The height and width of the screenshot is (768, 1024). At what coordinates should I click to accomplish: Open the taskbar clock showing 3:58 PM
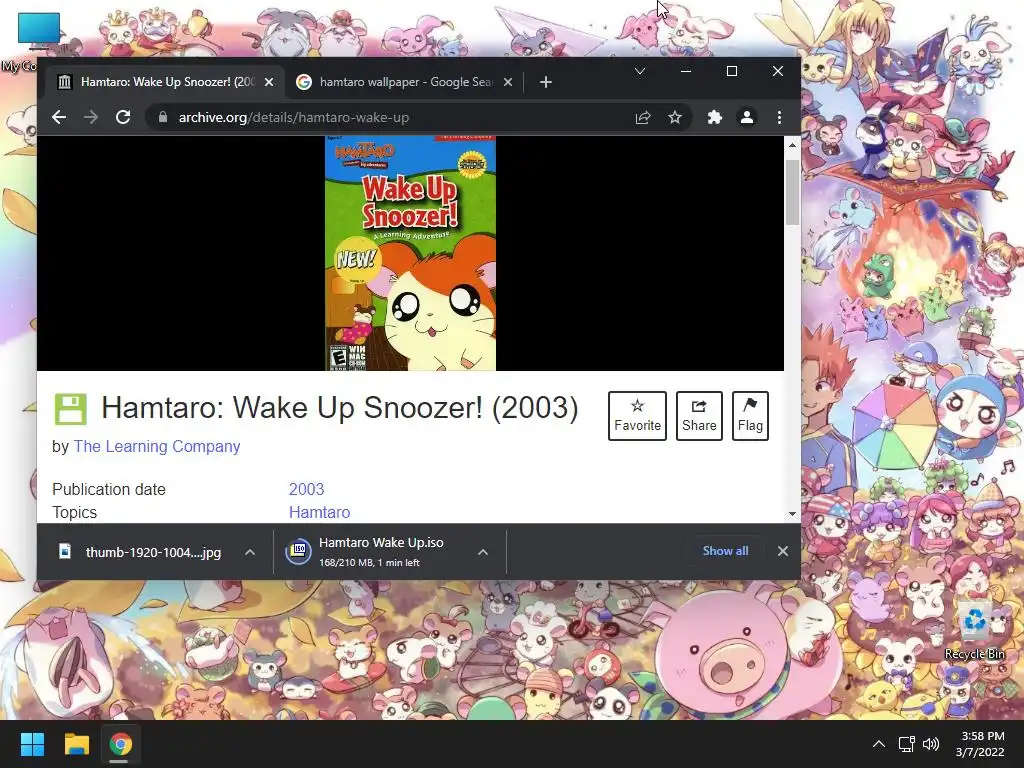click(x=980, y=744)
